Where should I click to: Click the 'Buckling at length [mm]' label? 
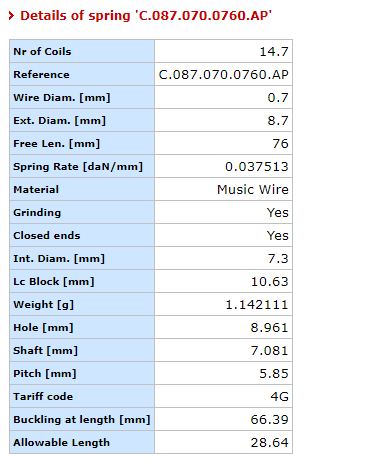[82, 420]
